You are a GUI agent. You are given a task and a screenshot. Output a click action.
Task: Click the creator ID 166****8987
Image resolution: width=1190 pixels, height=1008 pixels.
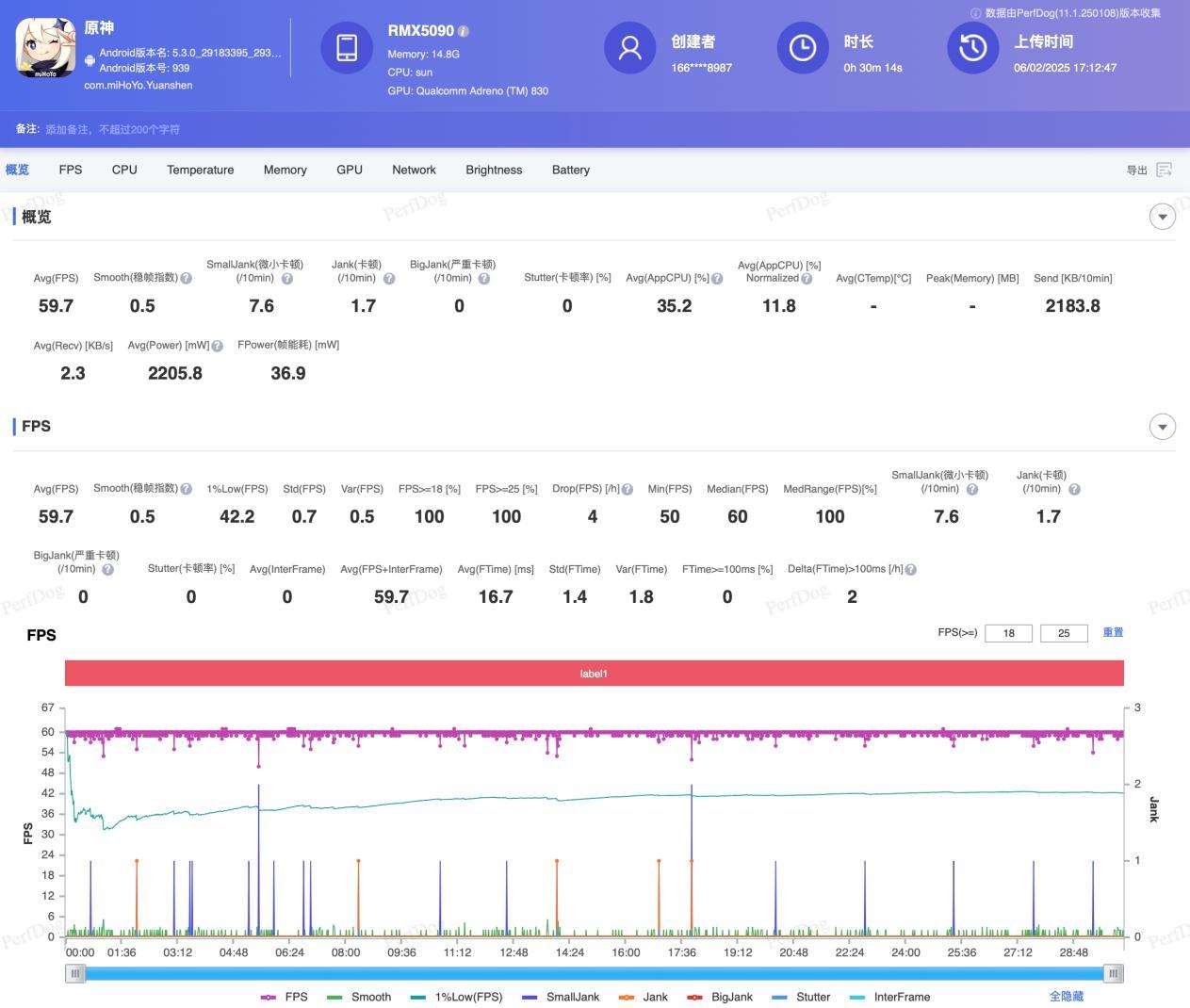701,68
